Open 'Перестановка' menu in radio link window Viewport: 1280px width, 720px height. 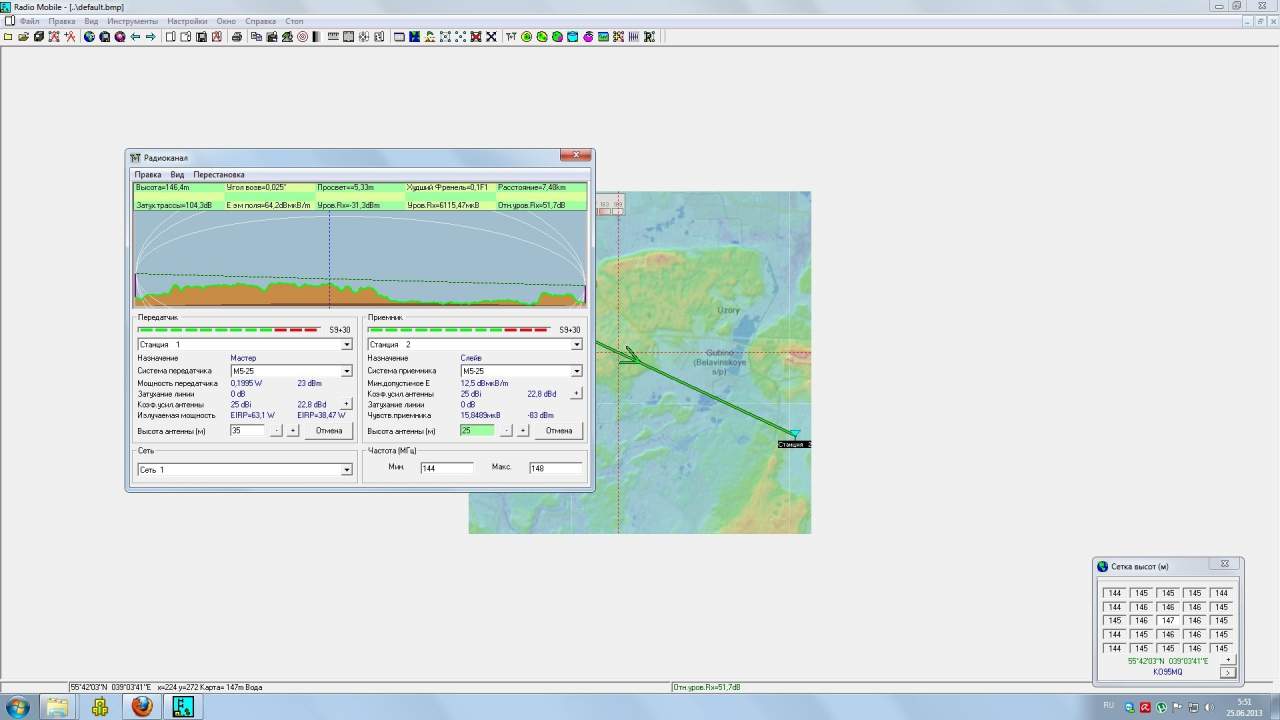point(219,175)
